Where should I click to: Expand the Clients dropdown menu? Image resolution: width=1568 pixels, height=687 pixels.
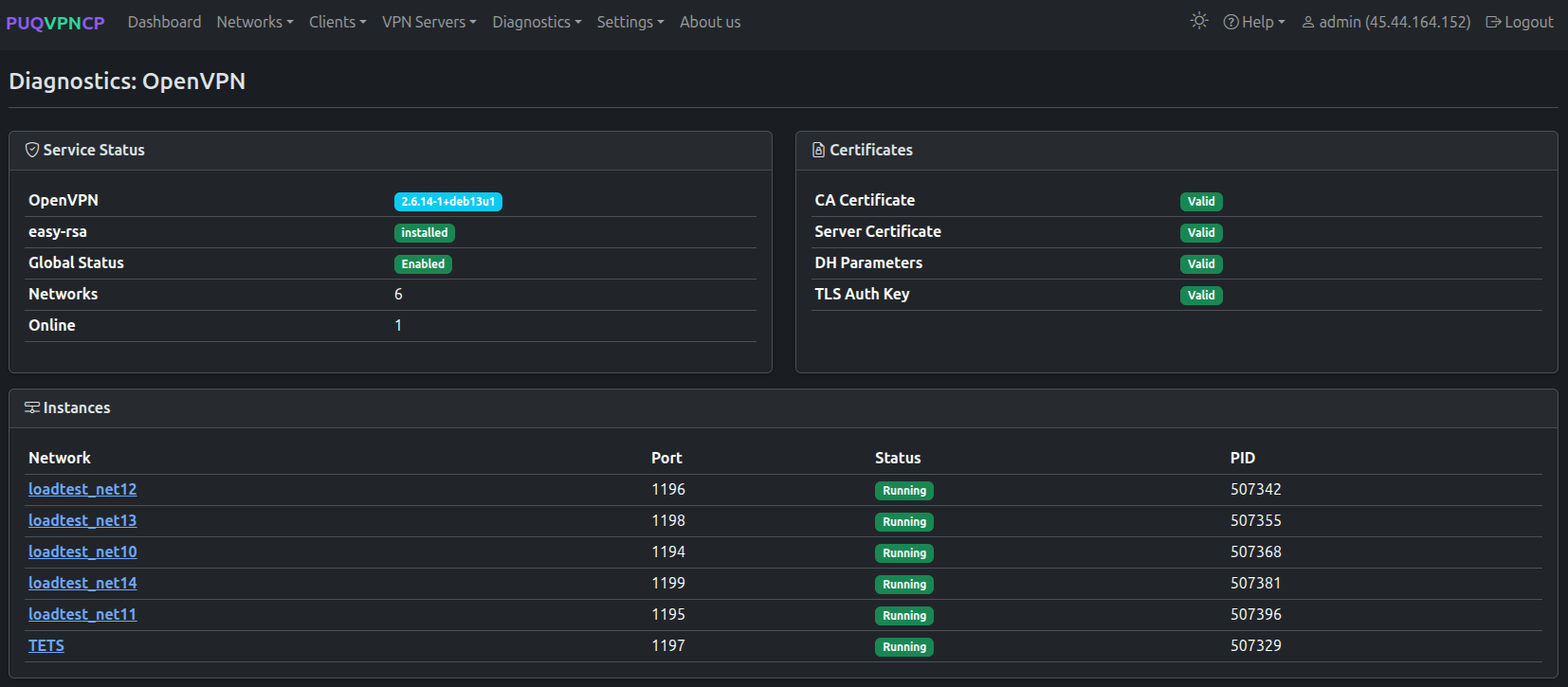pyautogui.click(x=337, y=22)
